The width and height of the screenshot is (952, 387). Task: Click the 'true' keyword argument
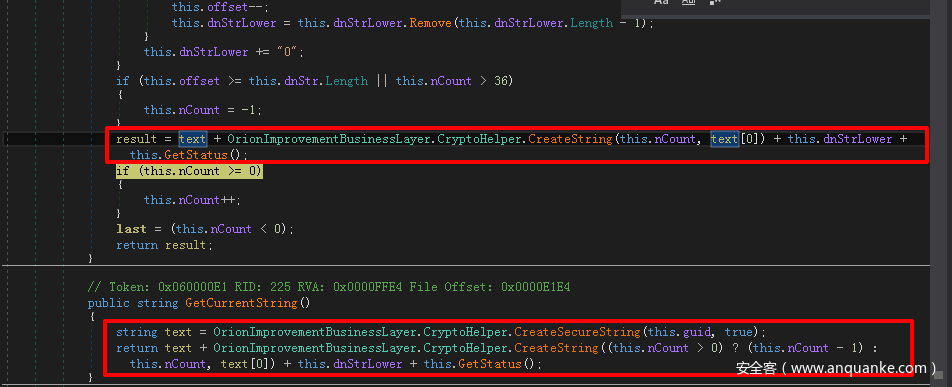point(738,332)
